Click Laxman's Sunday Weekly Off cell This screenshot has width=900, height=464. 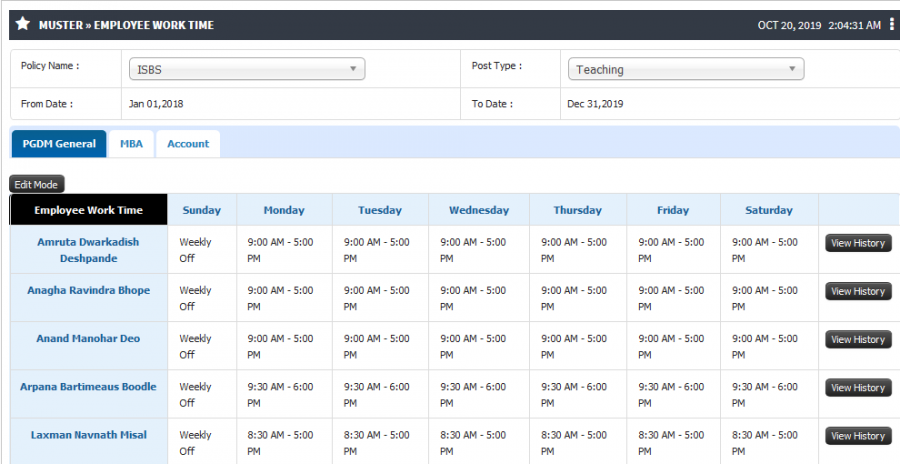(x=201, y=442)
